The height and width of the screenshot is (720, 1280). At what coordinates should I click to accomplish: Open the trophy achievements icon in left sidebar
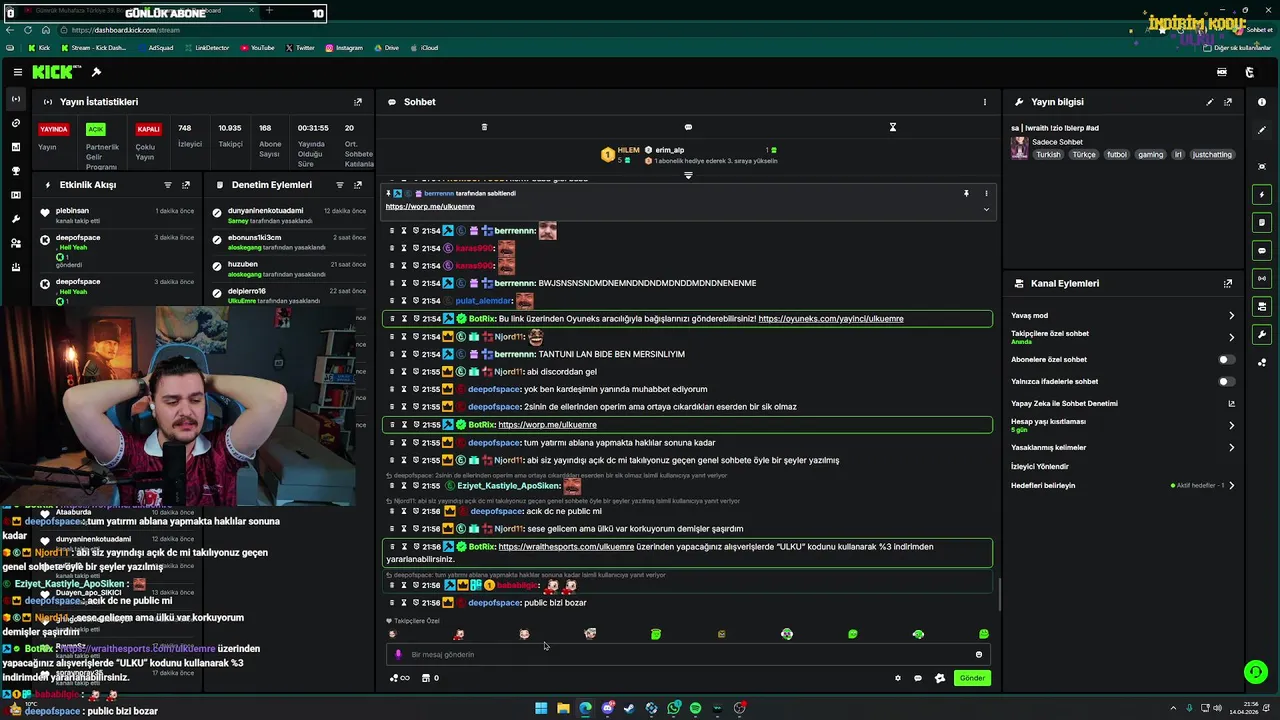(15, 171)
